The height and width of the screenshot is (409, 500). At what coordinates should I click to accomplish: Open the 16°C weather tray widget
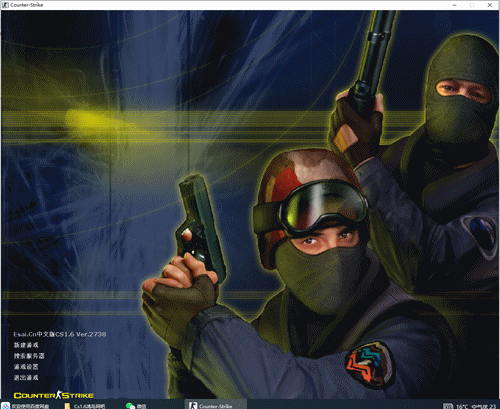[462, 406]
